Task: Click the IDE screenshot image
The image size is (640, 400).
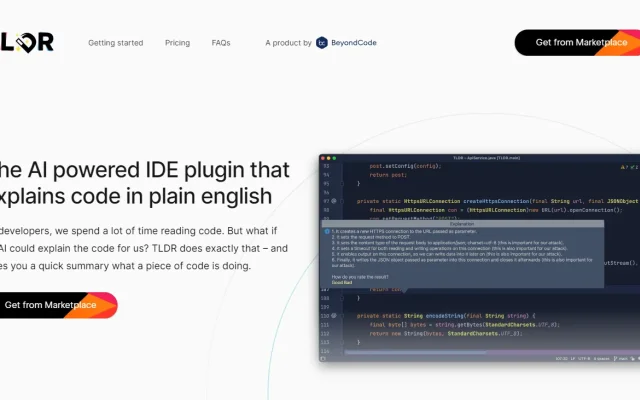Action: [x=479, y=258]
